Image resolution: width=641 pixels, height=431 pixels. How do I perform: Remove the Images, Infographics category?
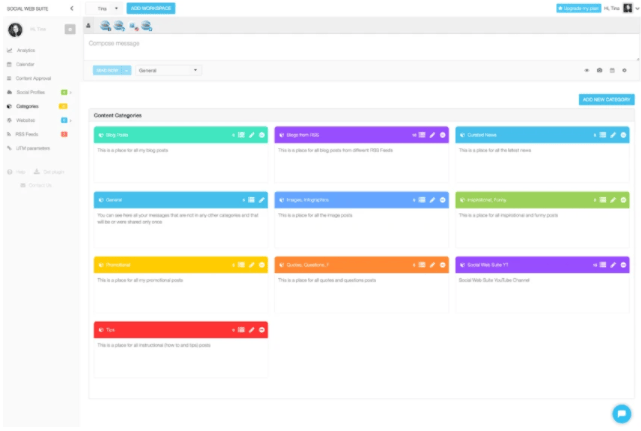click(x=442, y=199)
